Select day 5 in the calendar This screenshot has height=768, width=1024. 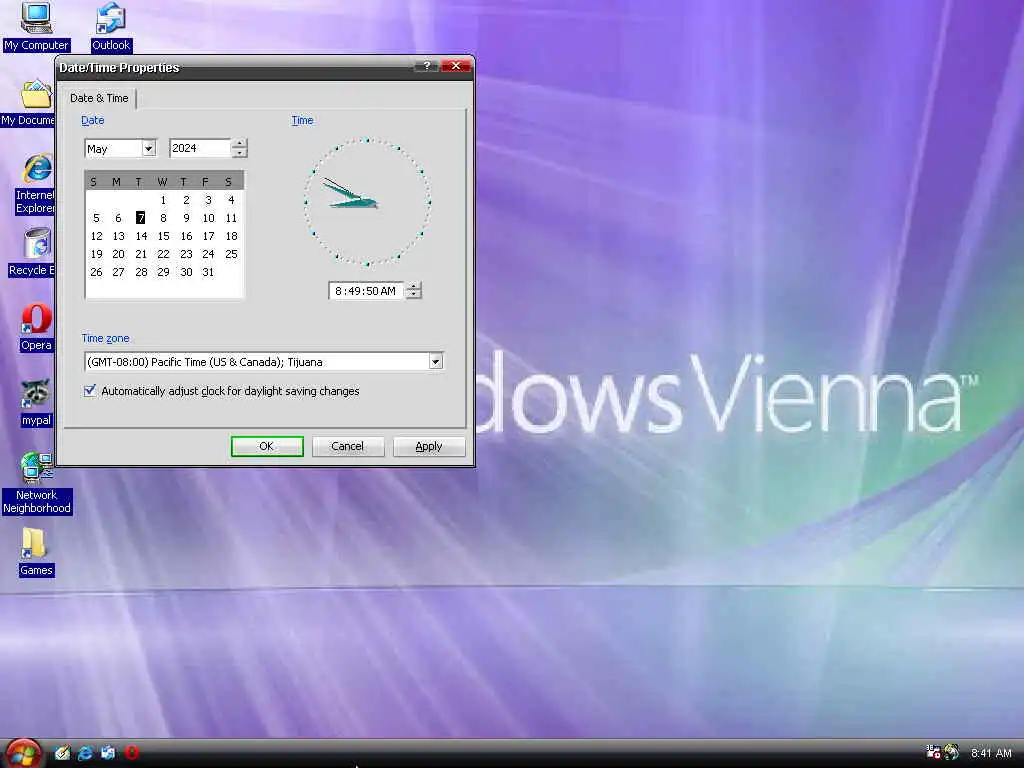click(x=96, y=218)
